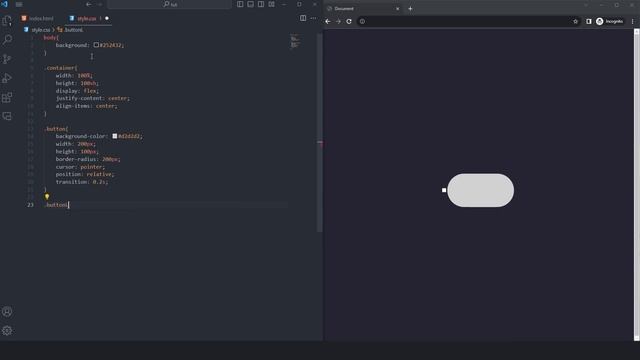Go back in VS Code editor history
This screenshot has width=640, height=360.
(89, 4)
